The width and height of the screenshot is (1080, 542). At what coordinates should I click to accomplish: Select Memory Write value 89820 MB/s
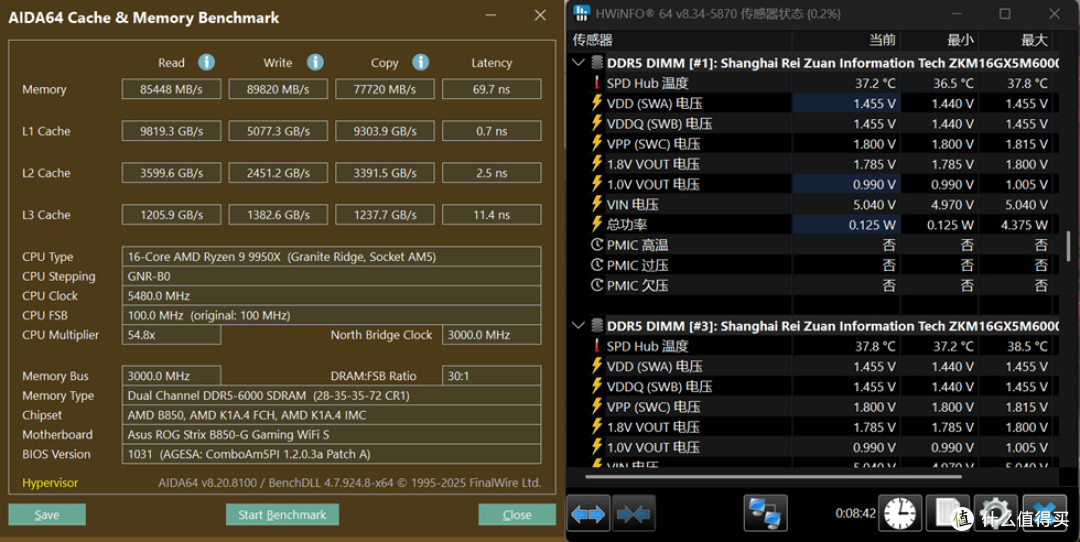278,89
